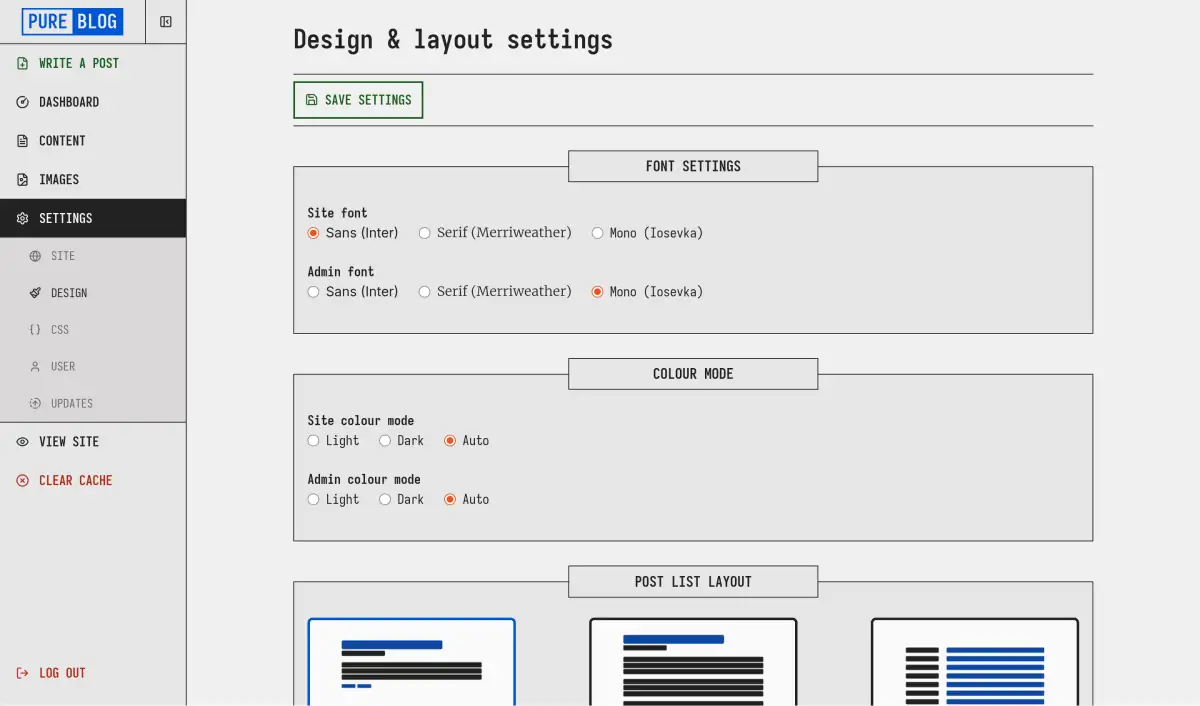Click the Write a Post plus-file icon
This screenshot has height=706, width=1200.
pos(23,63)
